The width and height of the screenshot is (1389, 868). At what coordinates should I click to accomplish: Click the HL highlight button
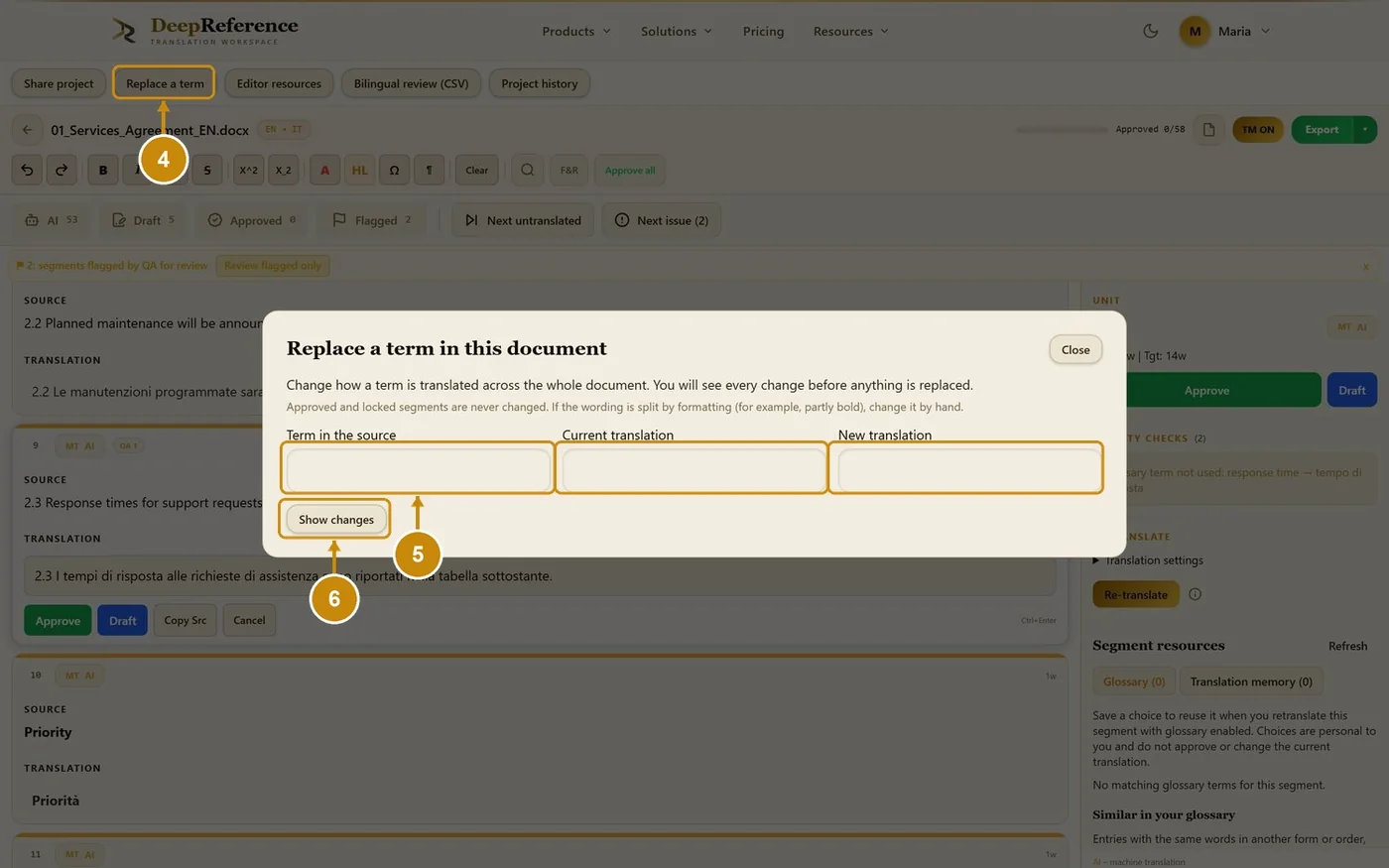359,170
